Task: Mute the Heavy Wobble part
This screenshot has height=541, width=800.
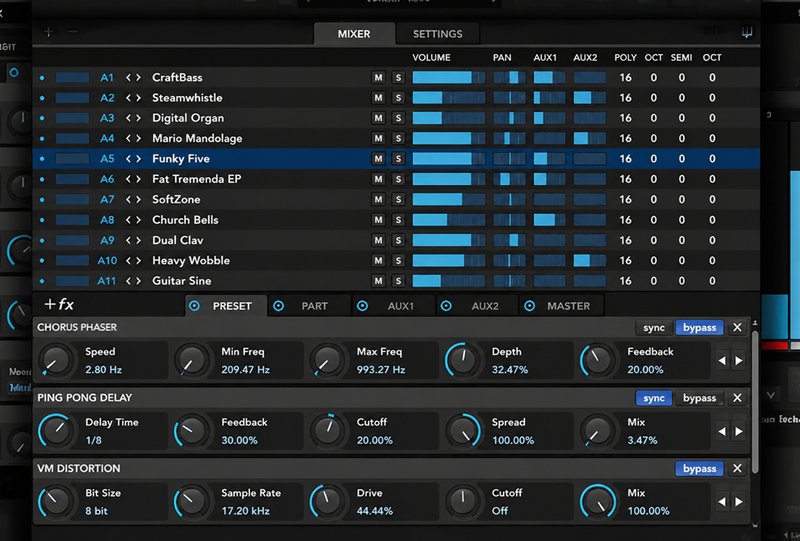Action: coord(378,261)
